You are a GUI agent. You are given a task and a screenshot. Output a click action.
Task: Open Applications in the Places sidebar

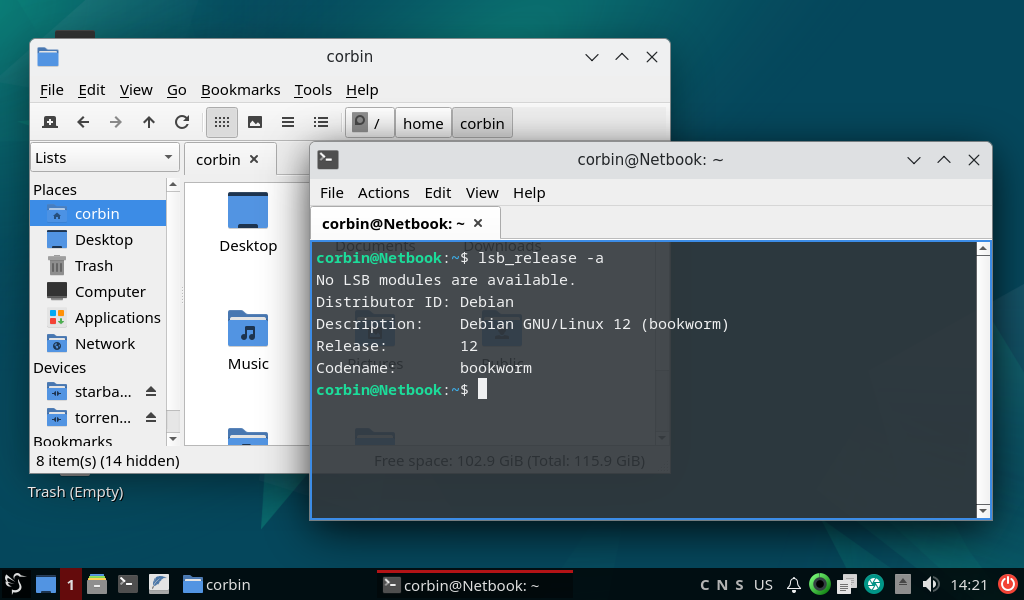click(x=115, y=317)
